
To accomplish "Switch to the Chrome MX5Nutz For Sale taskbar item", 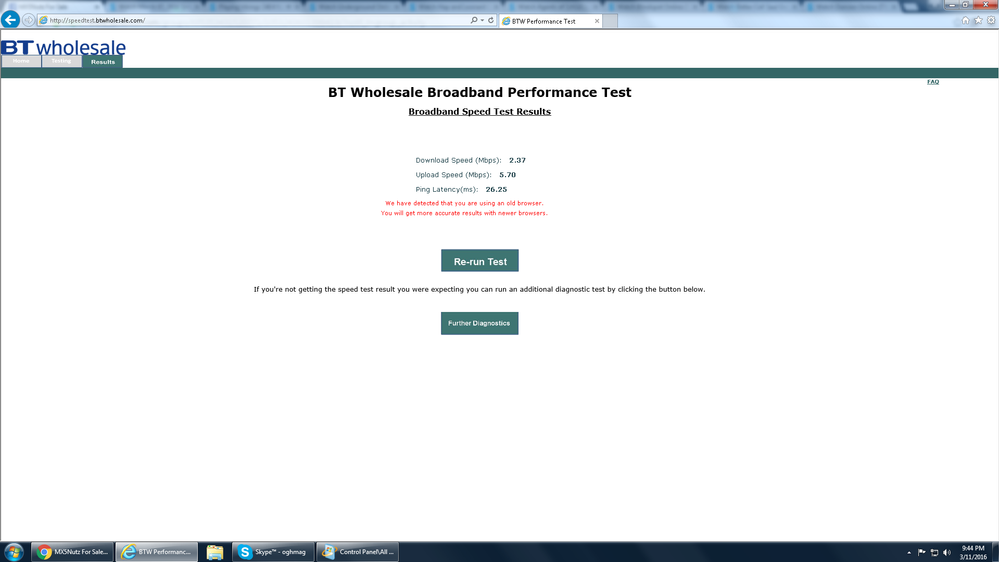I will pyautogui.click(x=72, y=552).
